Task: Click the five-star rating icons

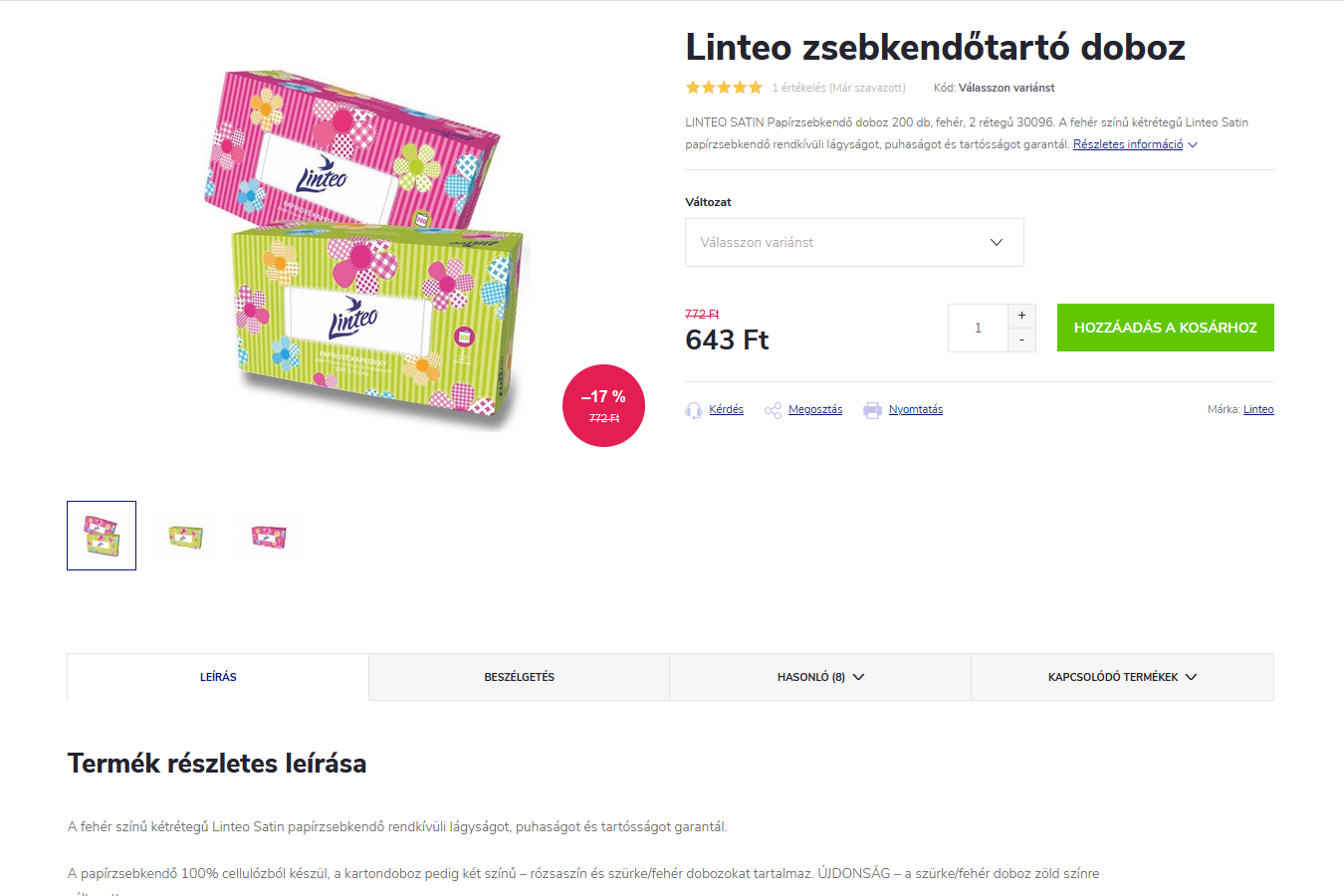Action: [x=724, y=88]
